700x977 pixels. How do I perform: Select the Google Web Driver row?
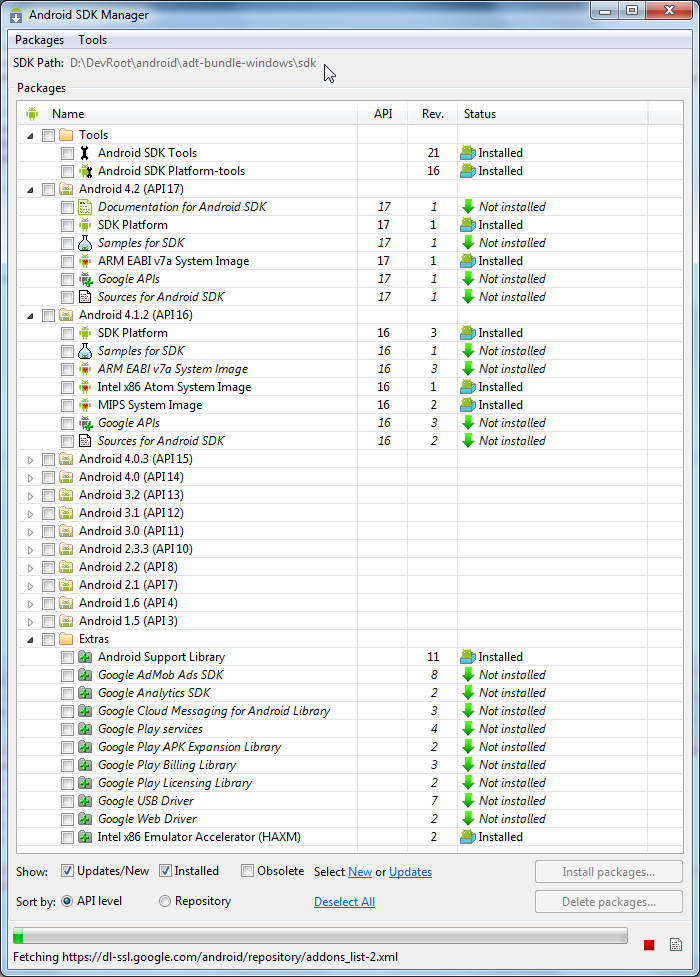(350, 819)
